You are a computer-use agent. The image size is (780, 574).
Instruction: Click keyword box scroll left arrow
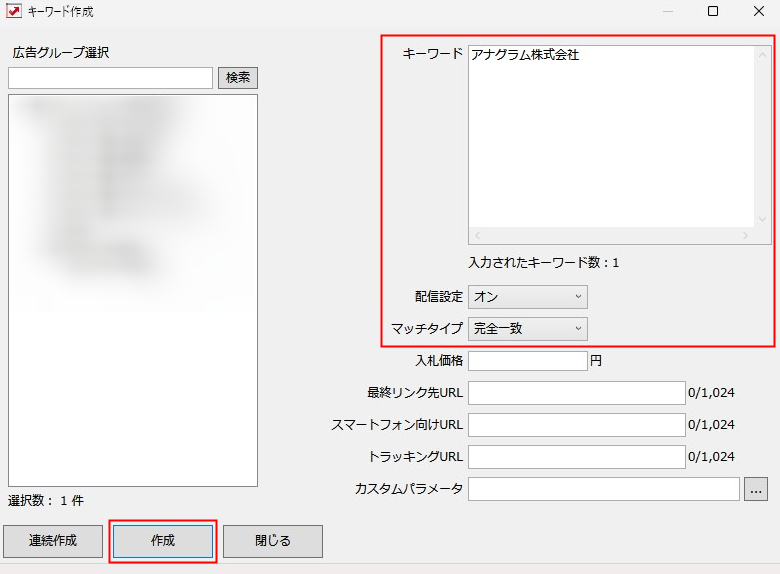[477, 236]
